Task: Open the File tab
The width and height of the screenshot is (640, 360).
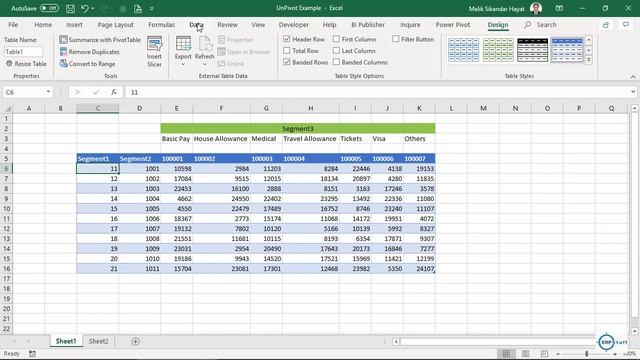Action: click(x=13, y=25)
